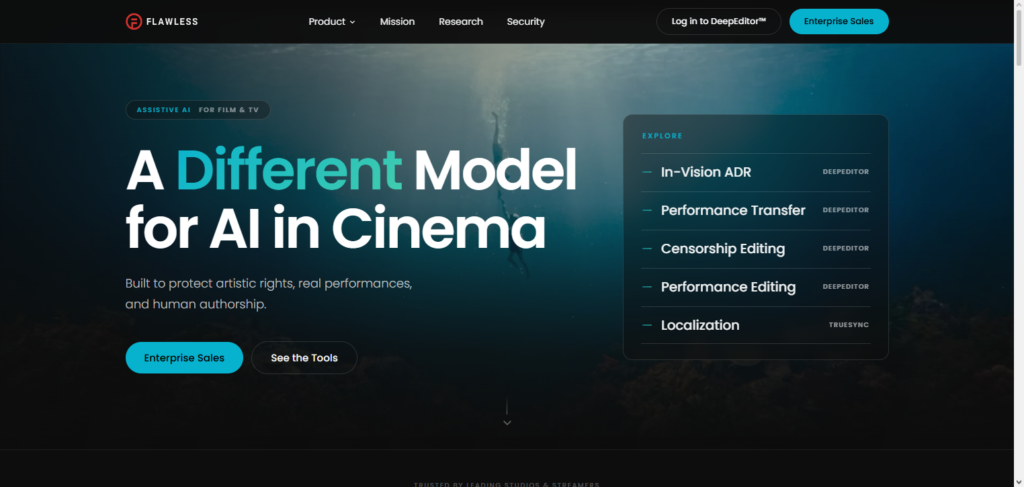The width and height of the screenshot is (1024, 487).
Task: Click the scroll-down chevron arrow
Action: coord(507,423)
